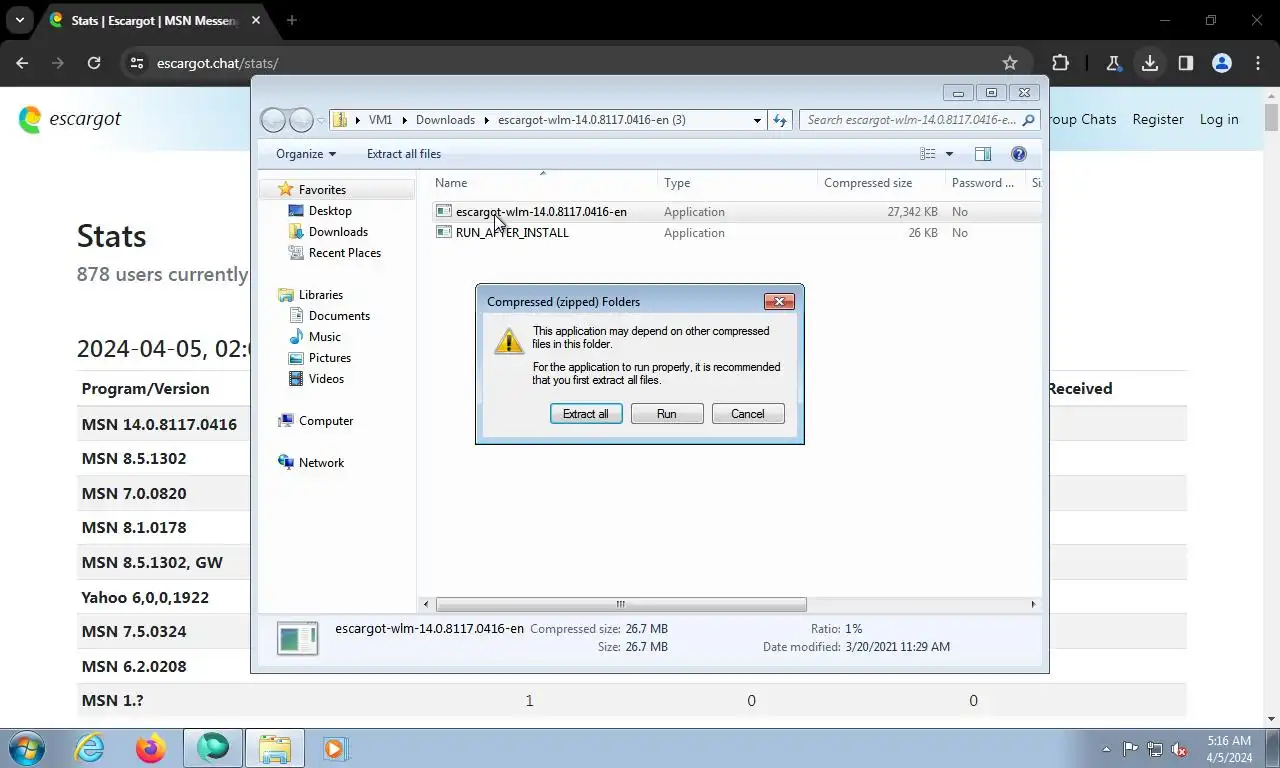Open Pictures library

(x=330, y=358)
